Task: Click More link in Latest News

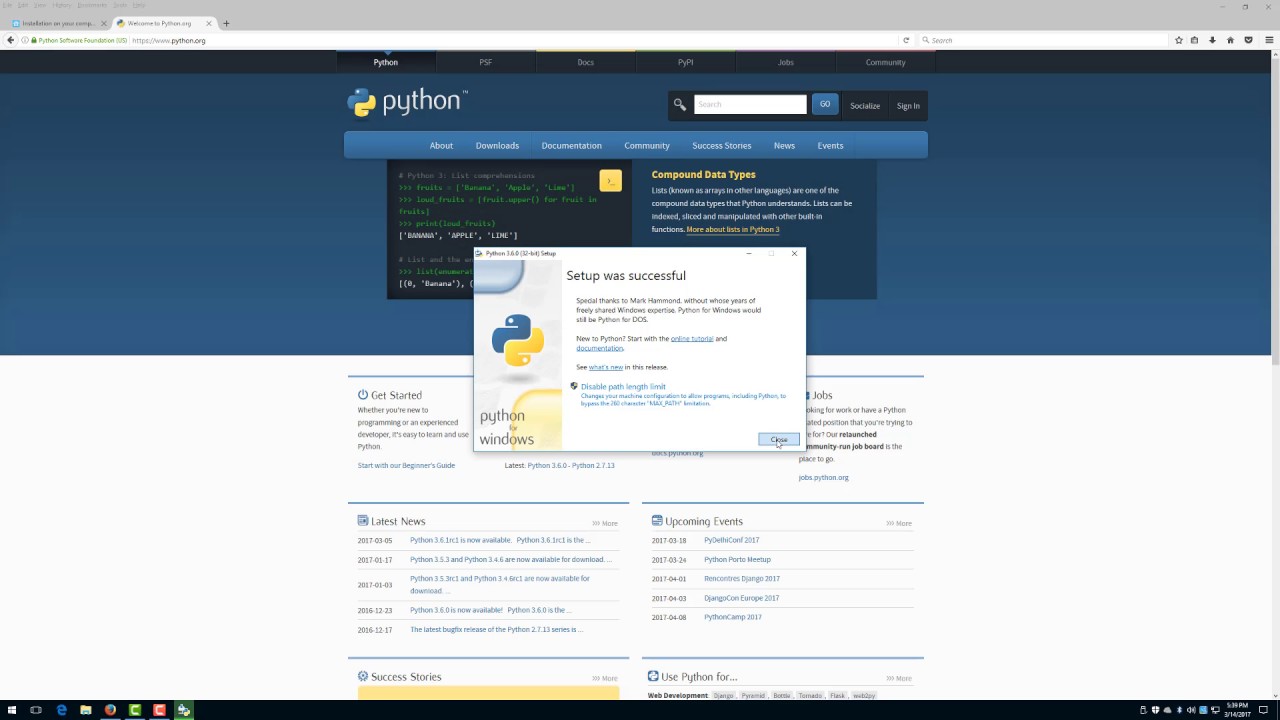Action: pyautogui.click(x=605, y=523)
